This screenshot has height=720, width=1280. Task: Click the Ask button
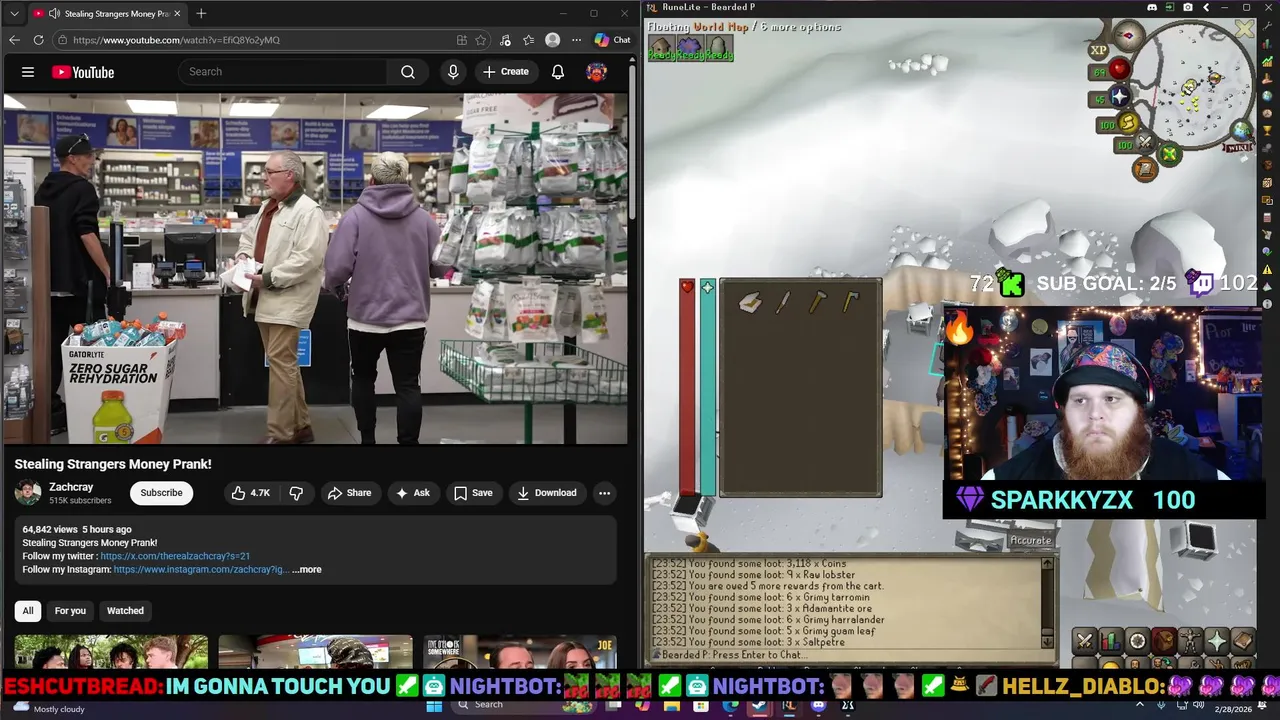tap(412, 493)
